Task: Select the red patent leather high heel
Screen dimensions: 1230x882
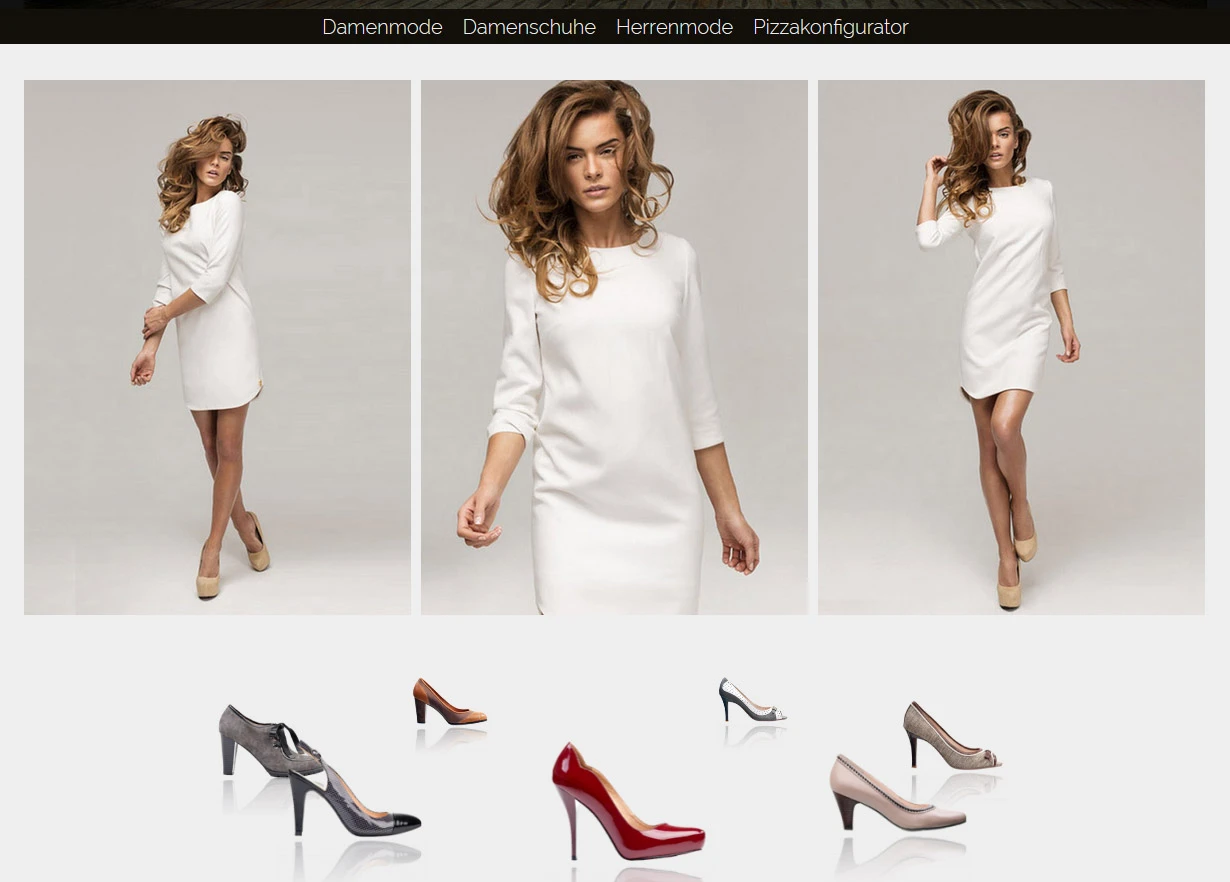Action: click(x=628, y=802)
